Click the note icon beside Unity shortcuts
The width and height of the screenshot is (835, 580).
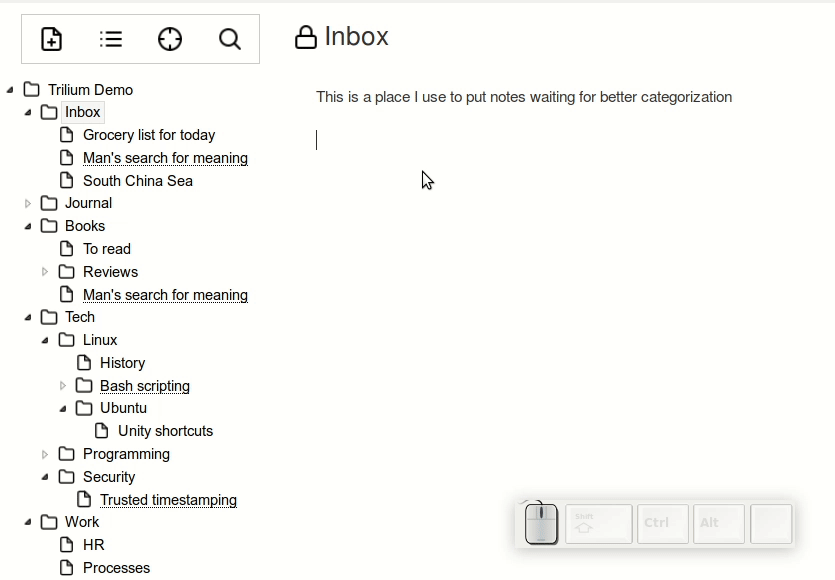click(x=102, y=431)
